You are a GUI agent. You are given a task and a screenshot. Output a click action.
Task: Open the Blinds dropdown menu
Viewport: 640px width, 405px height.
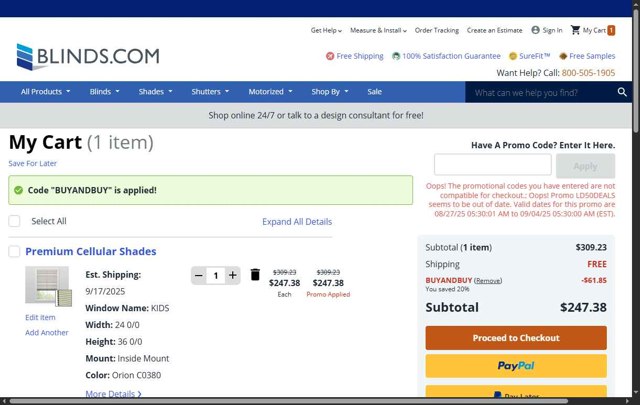[x=104, y=91]
